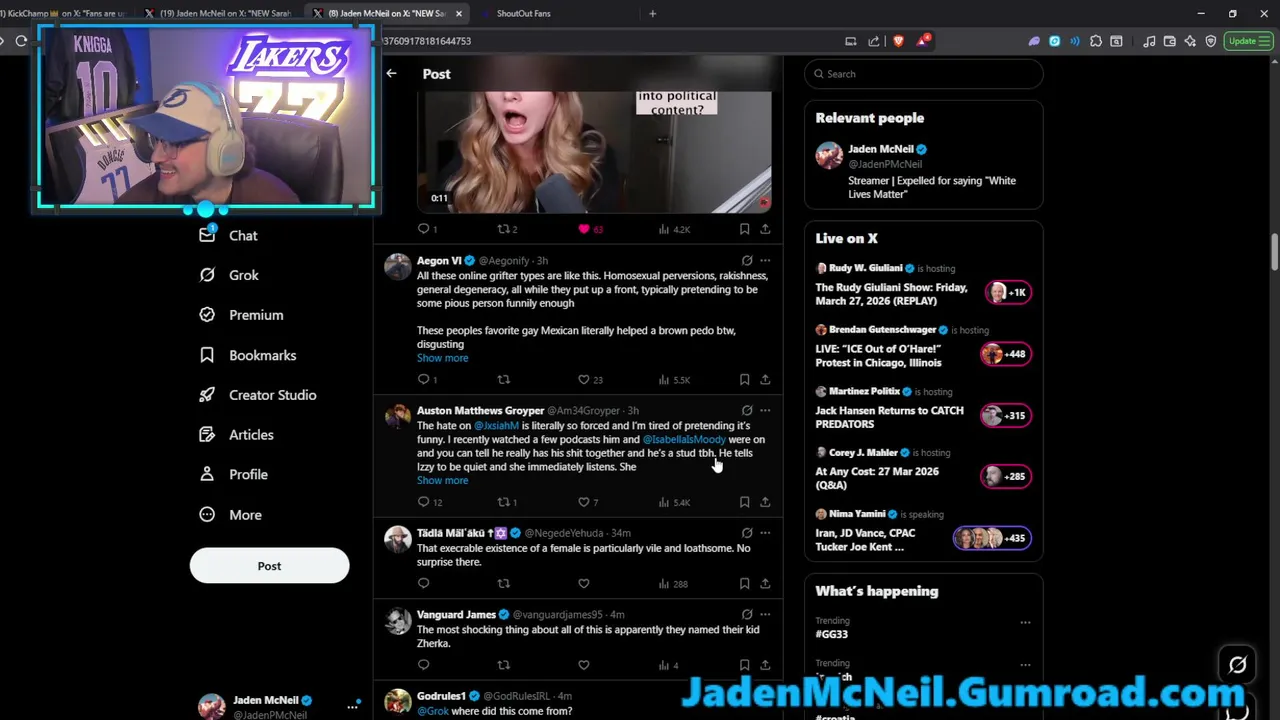Click the page vertical scrollbar

pyautogui.click(x=1274, y=250)
